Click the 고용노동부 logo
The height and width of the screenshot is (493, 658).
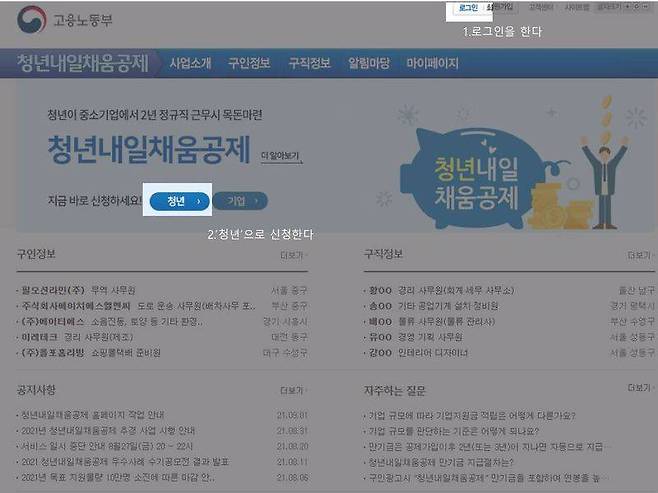[x=65, y=20]
